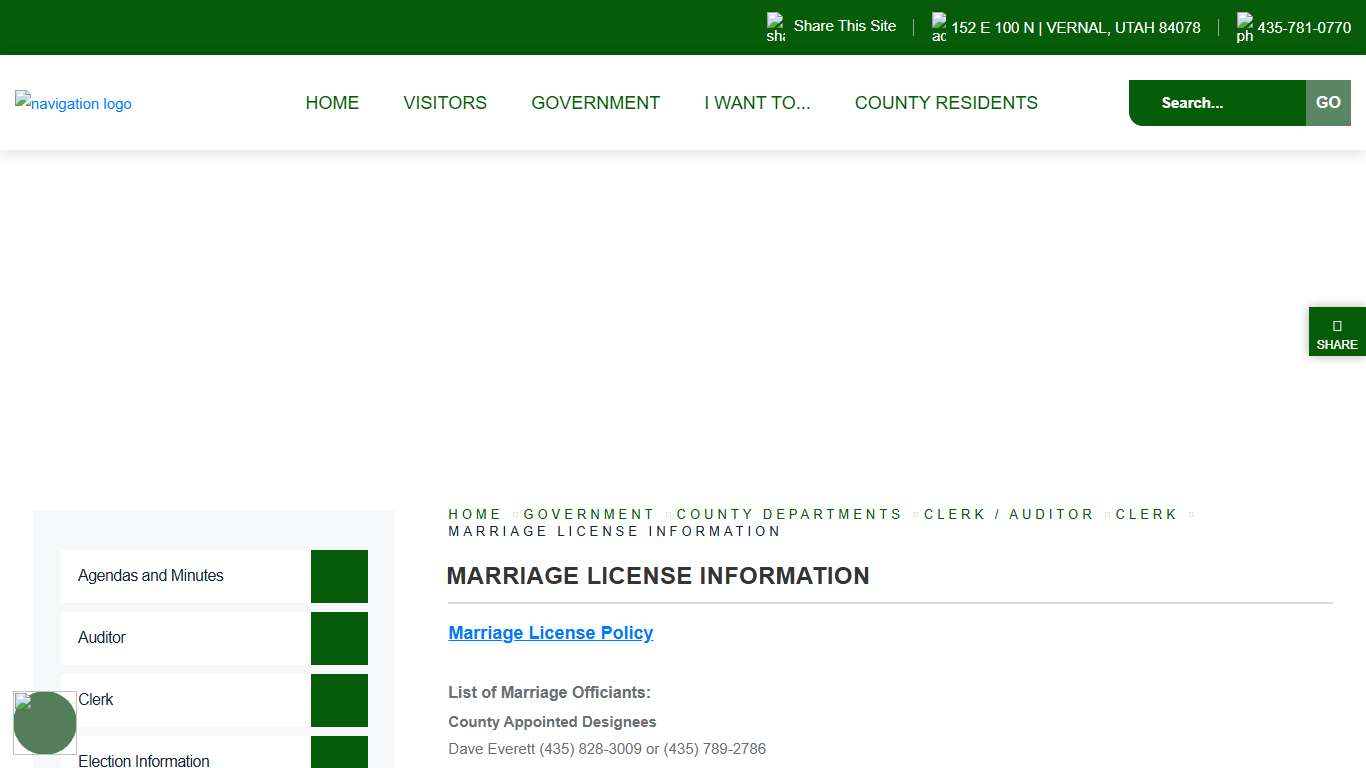
Task: Click the address icon in the top bar
Action: [937, 26]
